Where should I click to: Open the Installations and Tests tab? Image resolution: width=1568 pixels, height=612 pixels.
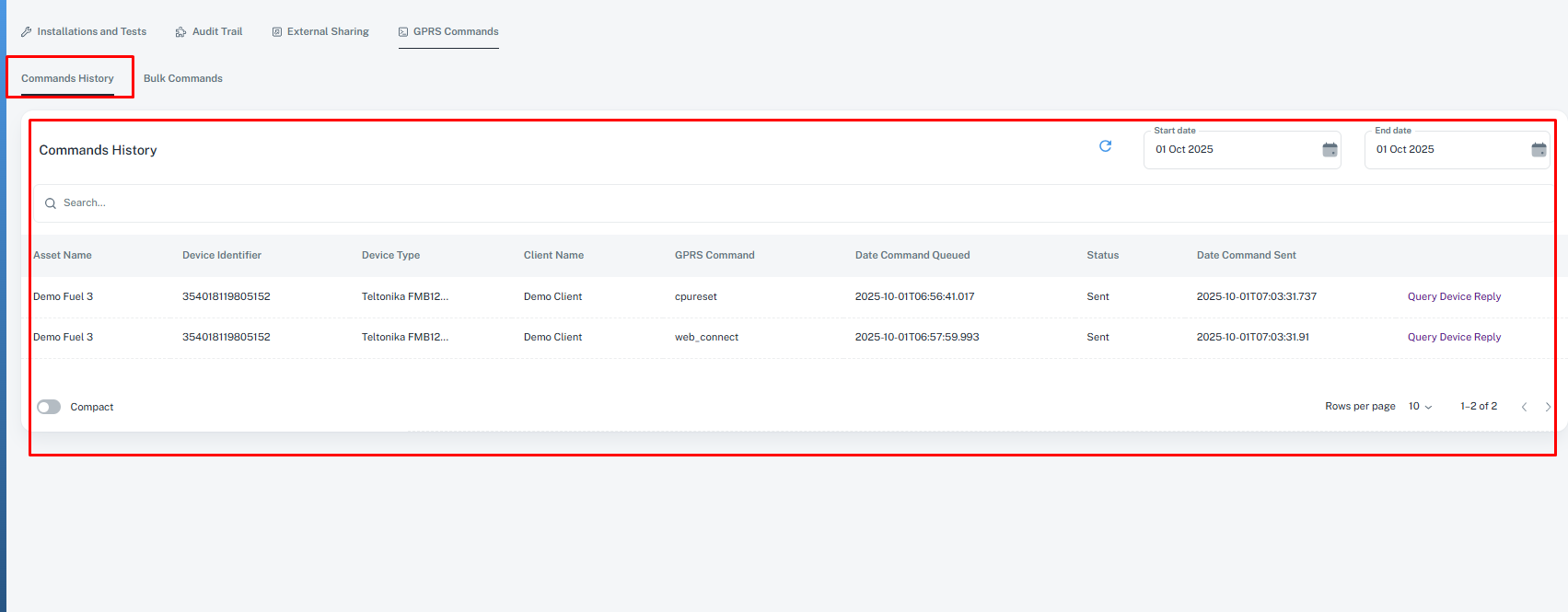coord(84,31)
